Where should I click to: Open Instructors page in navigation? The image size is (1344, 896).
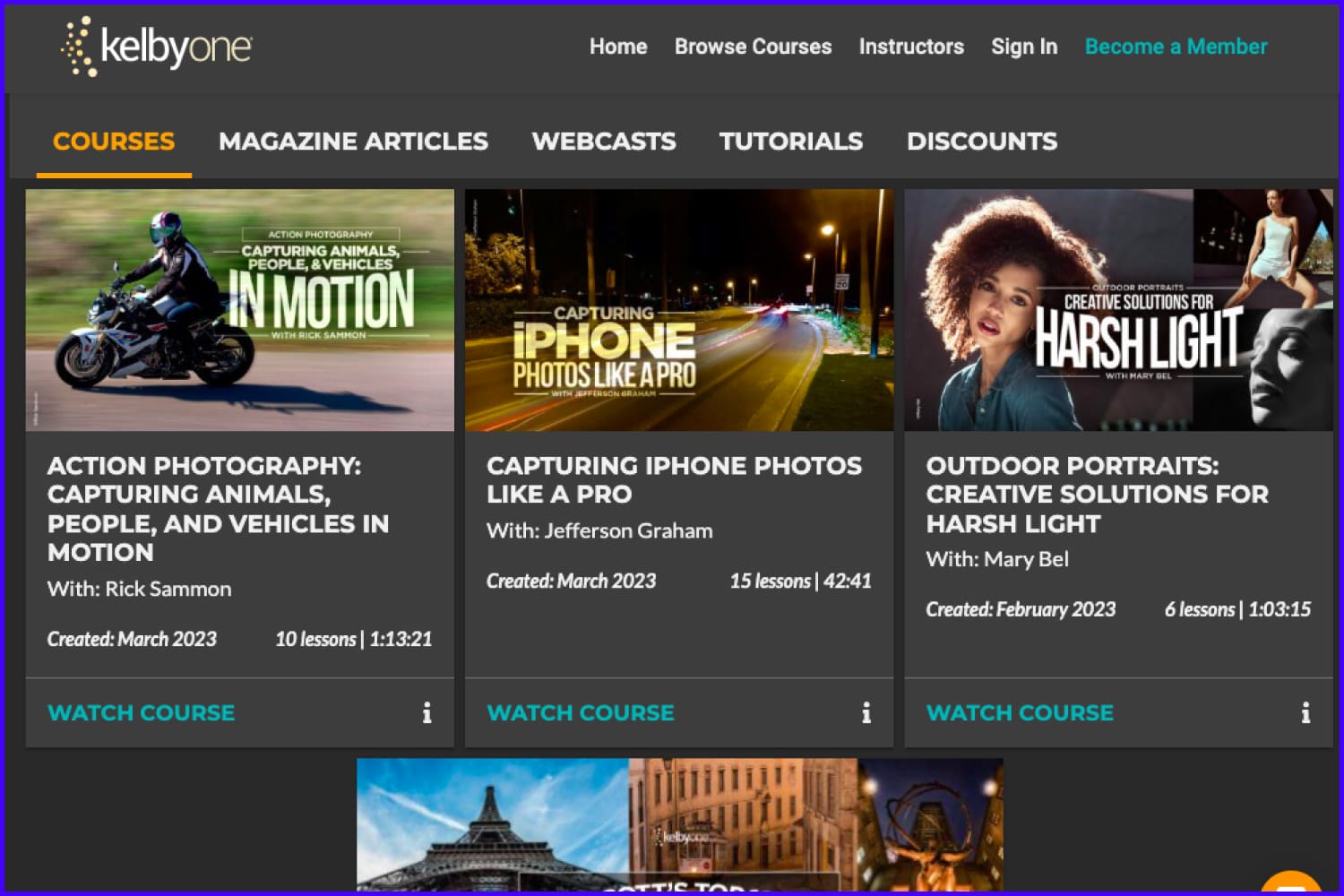pos(911,47)
